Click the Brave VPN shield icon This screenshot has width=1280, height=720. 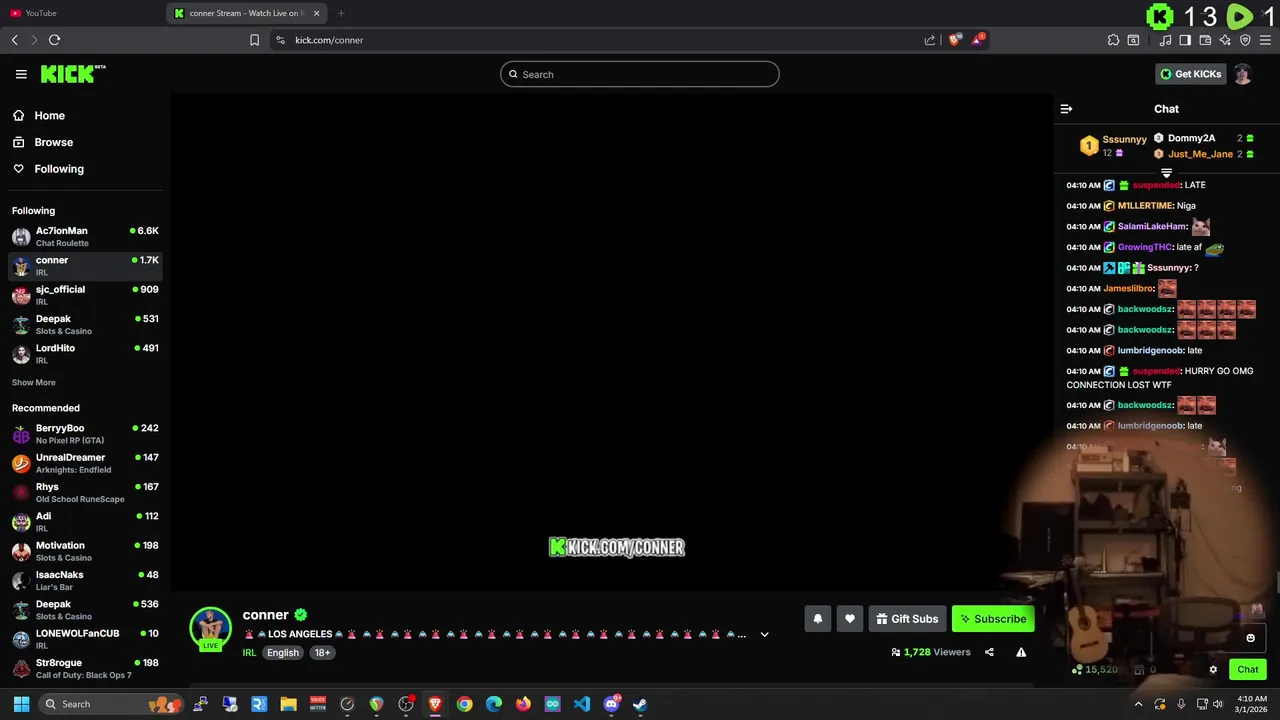click(x=1245, y=40)
